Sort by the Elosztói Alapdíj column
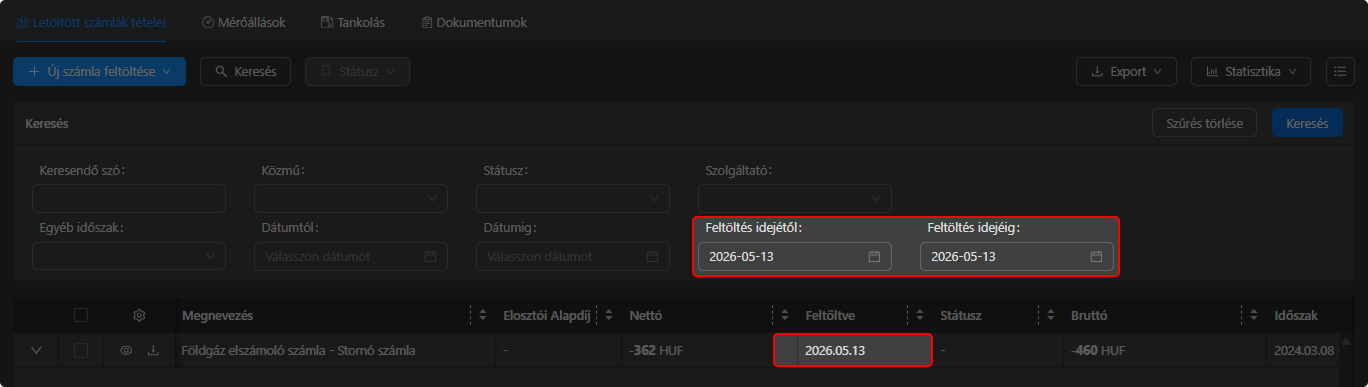 click(608, 315)
